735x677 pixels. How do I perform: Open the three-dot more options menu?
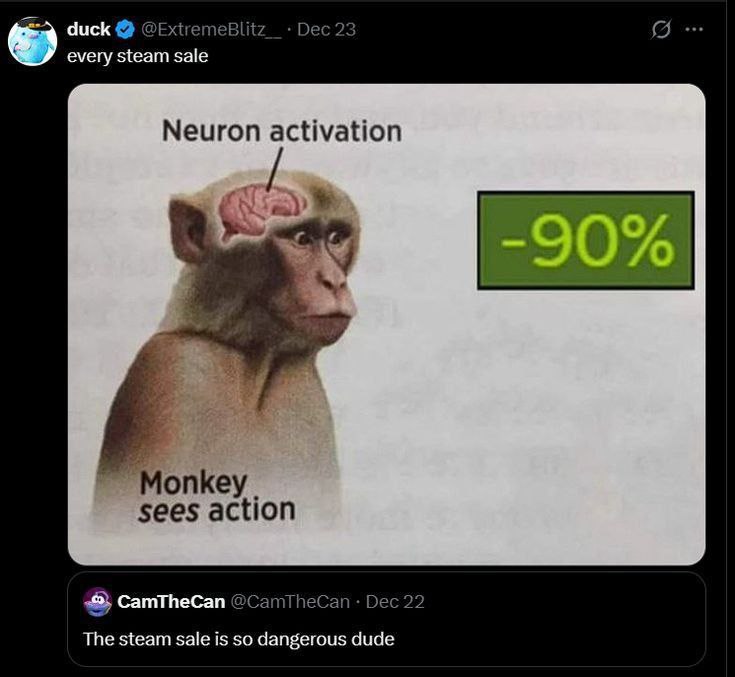coord(694,30)
